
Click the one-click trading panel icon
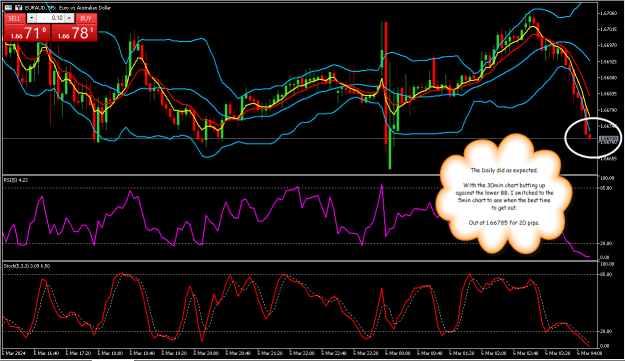point(8,8)
